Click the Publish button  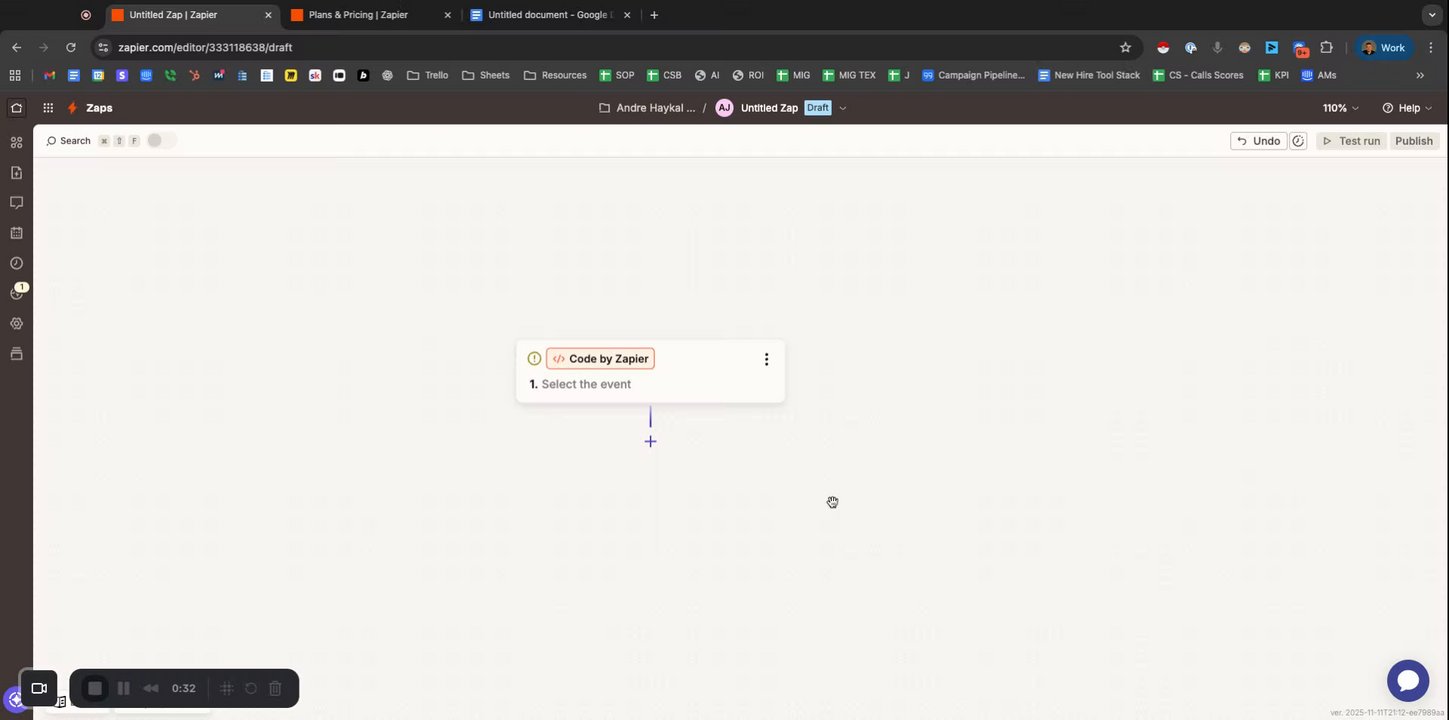coord(1414,141)
